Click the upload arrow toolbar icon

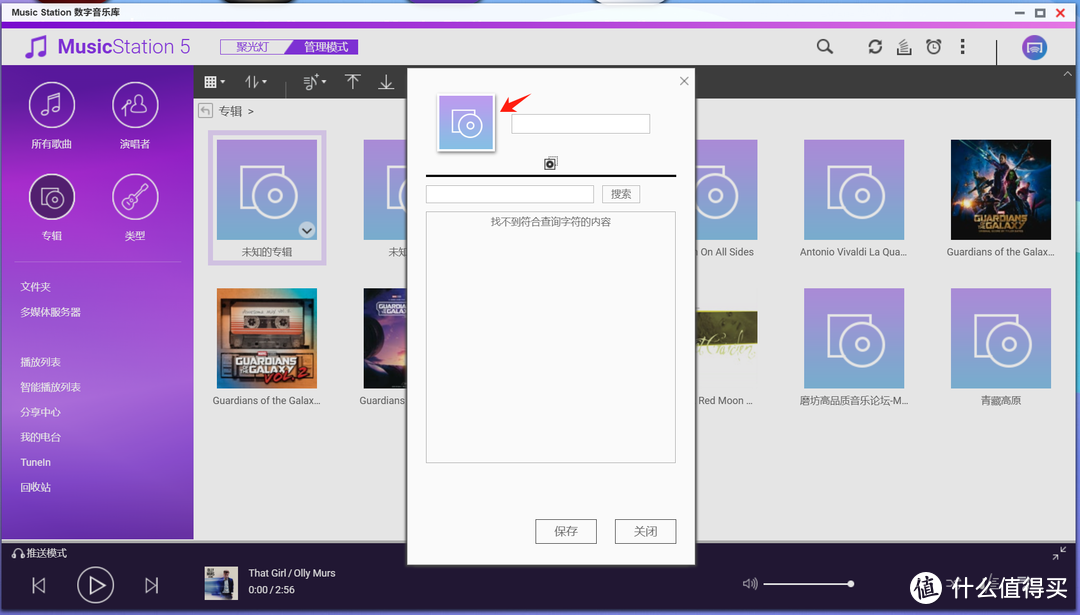click(352, 82)
